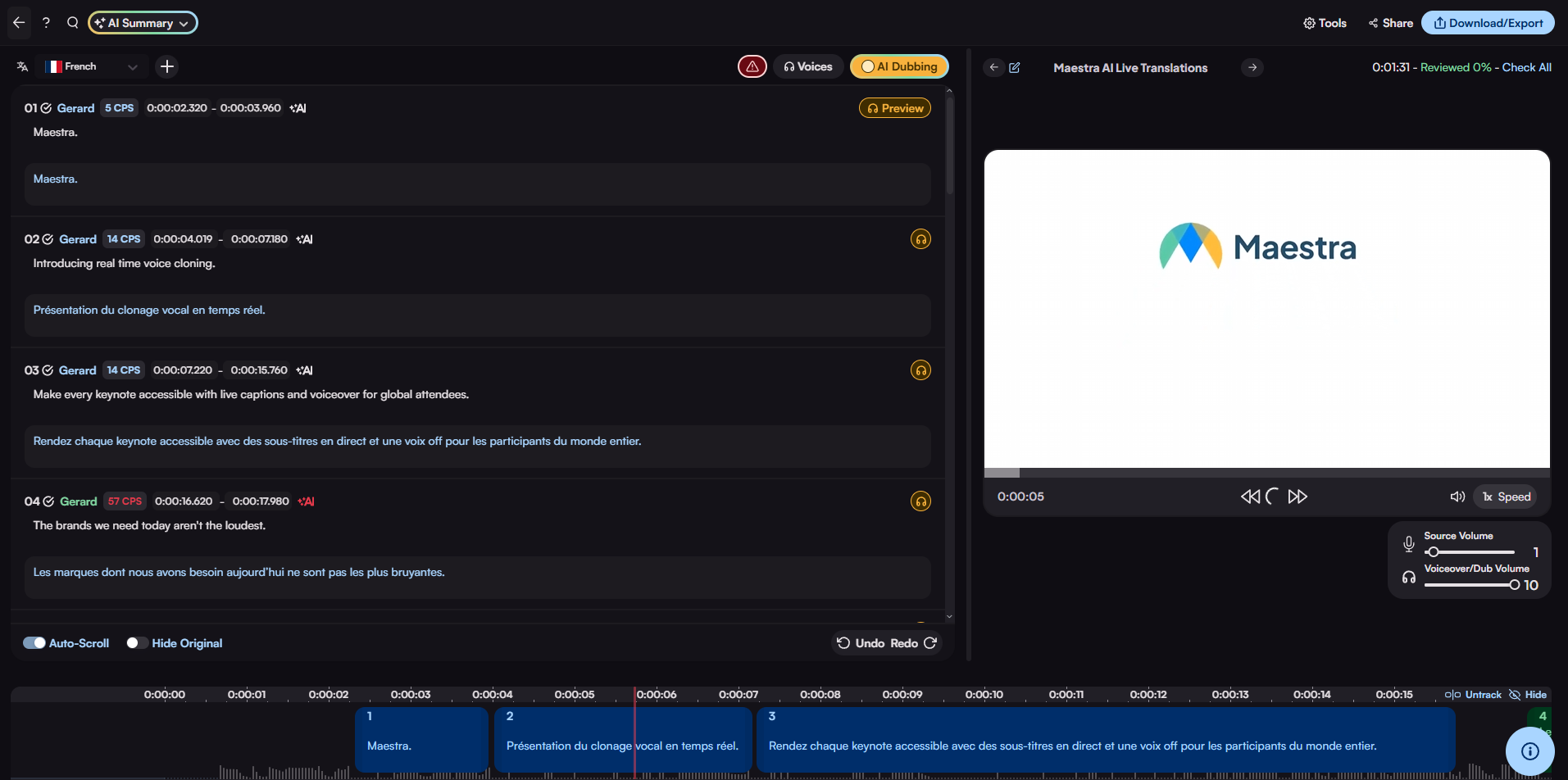This screenshot has height=780, width=1568.
Task: Click the Download/Export button
Action: pyautogui.click(x=1487, y=23)
